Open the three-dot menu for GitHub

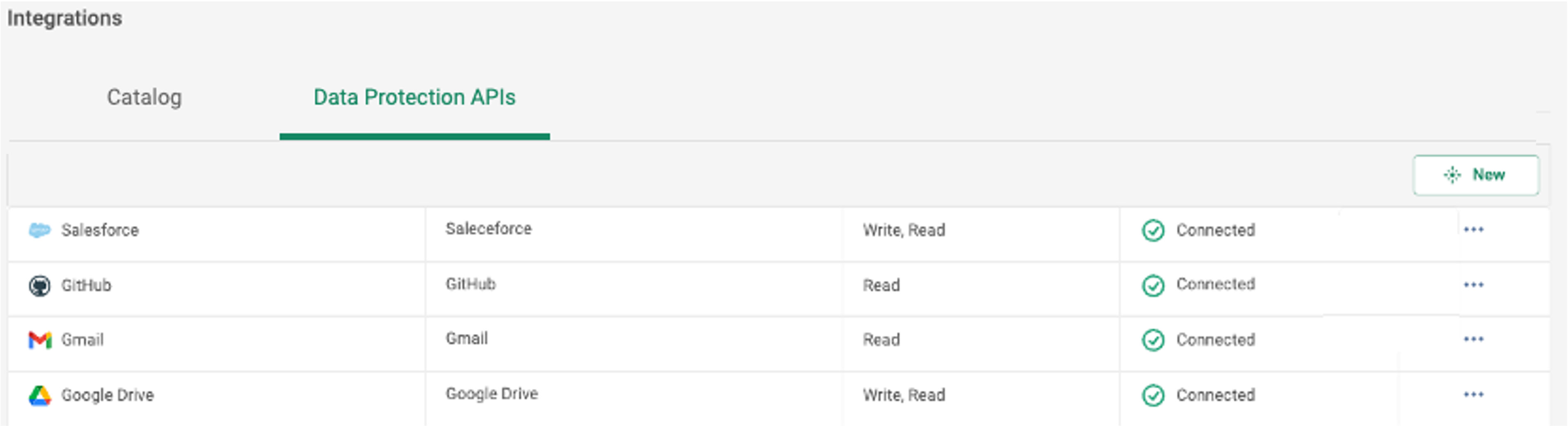pos(1473,285)
